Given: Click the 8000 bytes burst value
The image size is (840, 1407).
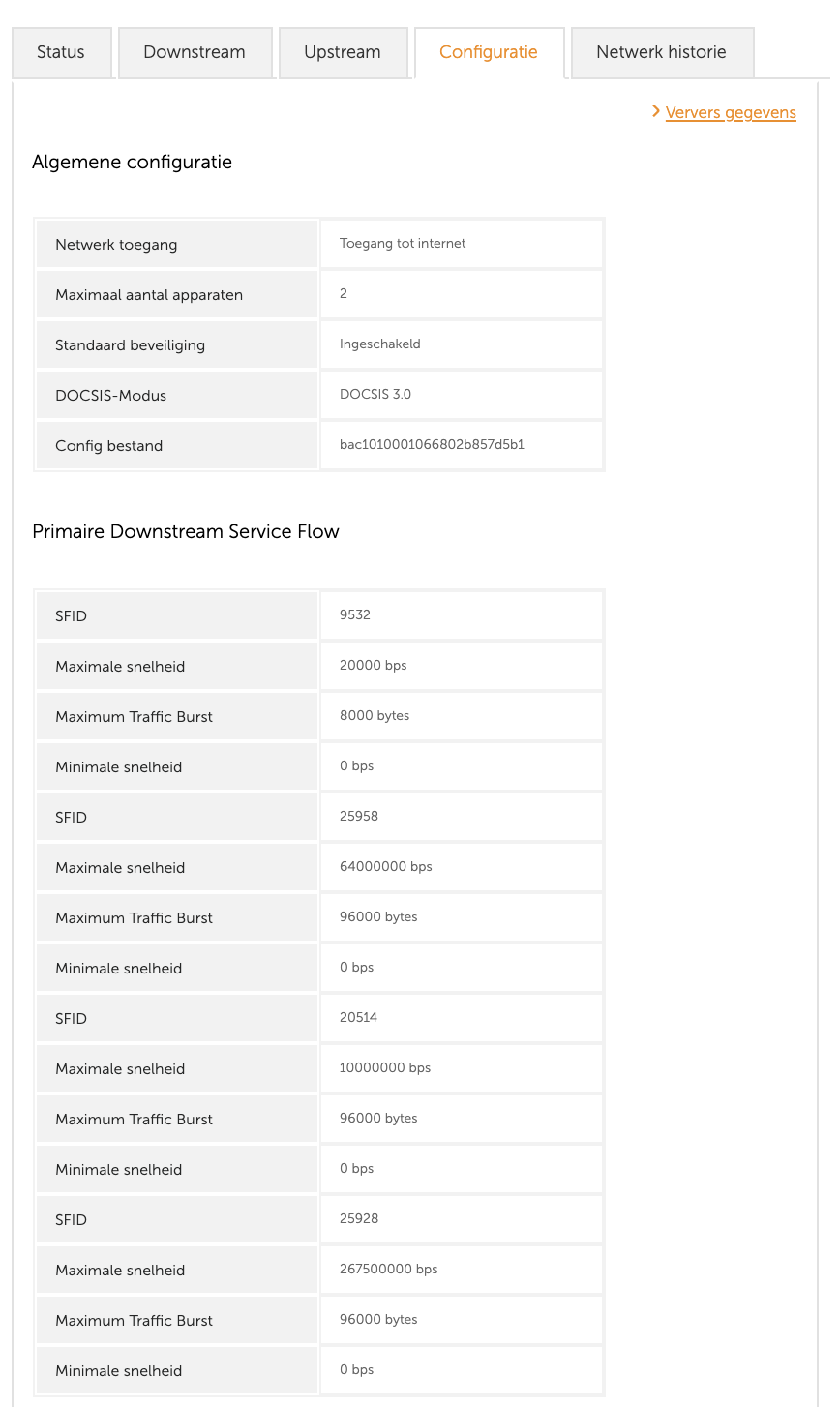Looking at the screenshot, I should (375, 716).
